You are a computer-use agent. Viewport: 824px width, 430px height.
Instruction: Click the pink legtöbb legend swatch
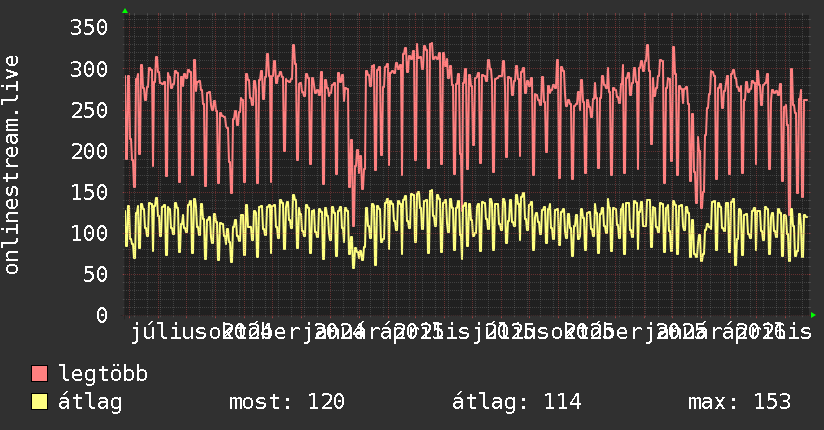click(39, 374)
